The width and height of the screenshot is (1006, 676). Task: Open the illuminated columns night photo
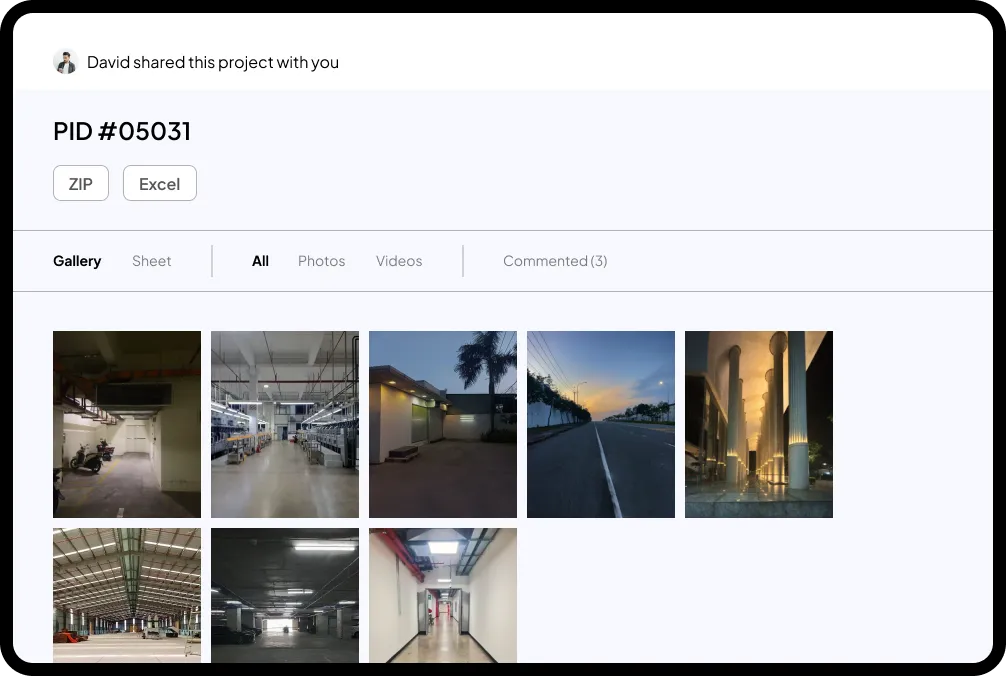click(x=758, y=424)
